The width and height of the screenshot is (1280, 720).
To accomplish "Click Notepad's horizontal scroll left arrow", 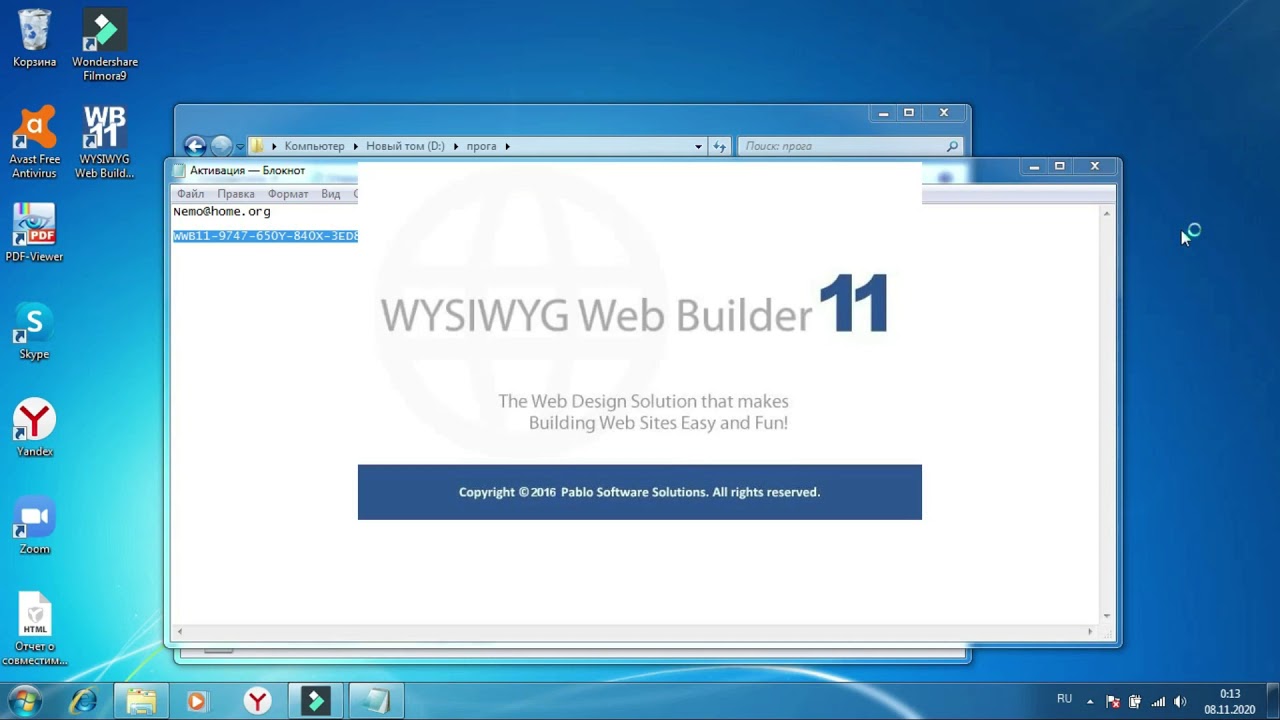I will [180, 631].
